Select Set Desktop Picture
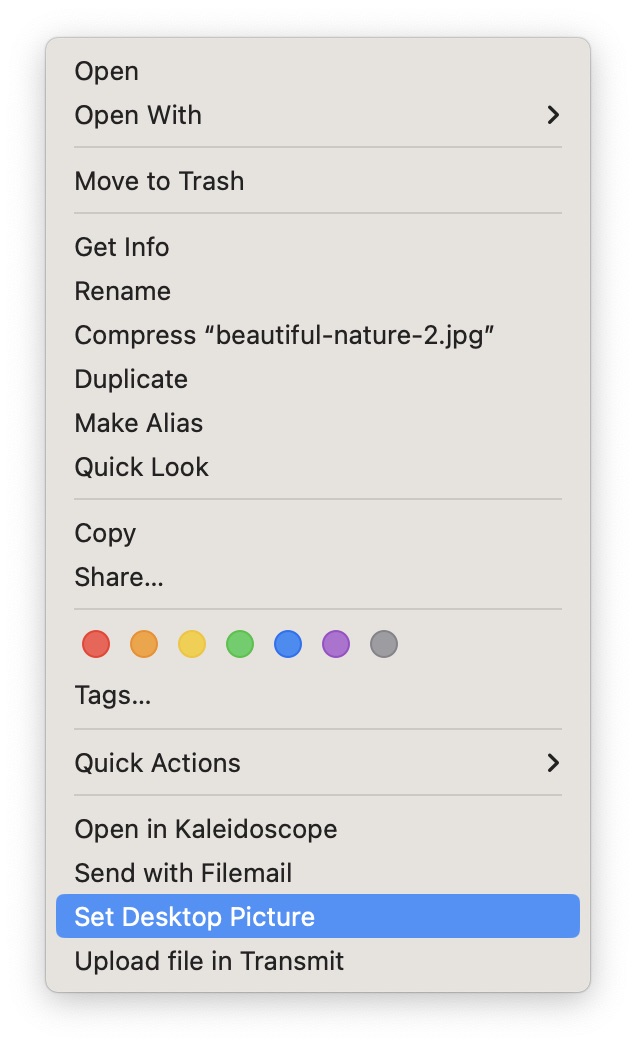636x1046 pixels. pos(195,917)
